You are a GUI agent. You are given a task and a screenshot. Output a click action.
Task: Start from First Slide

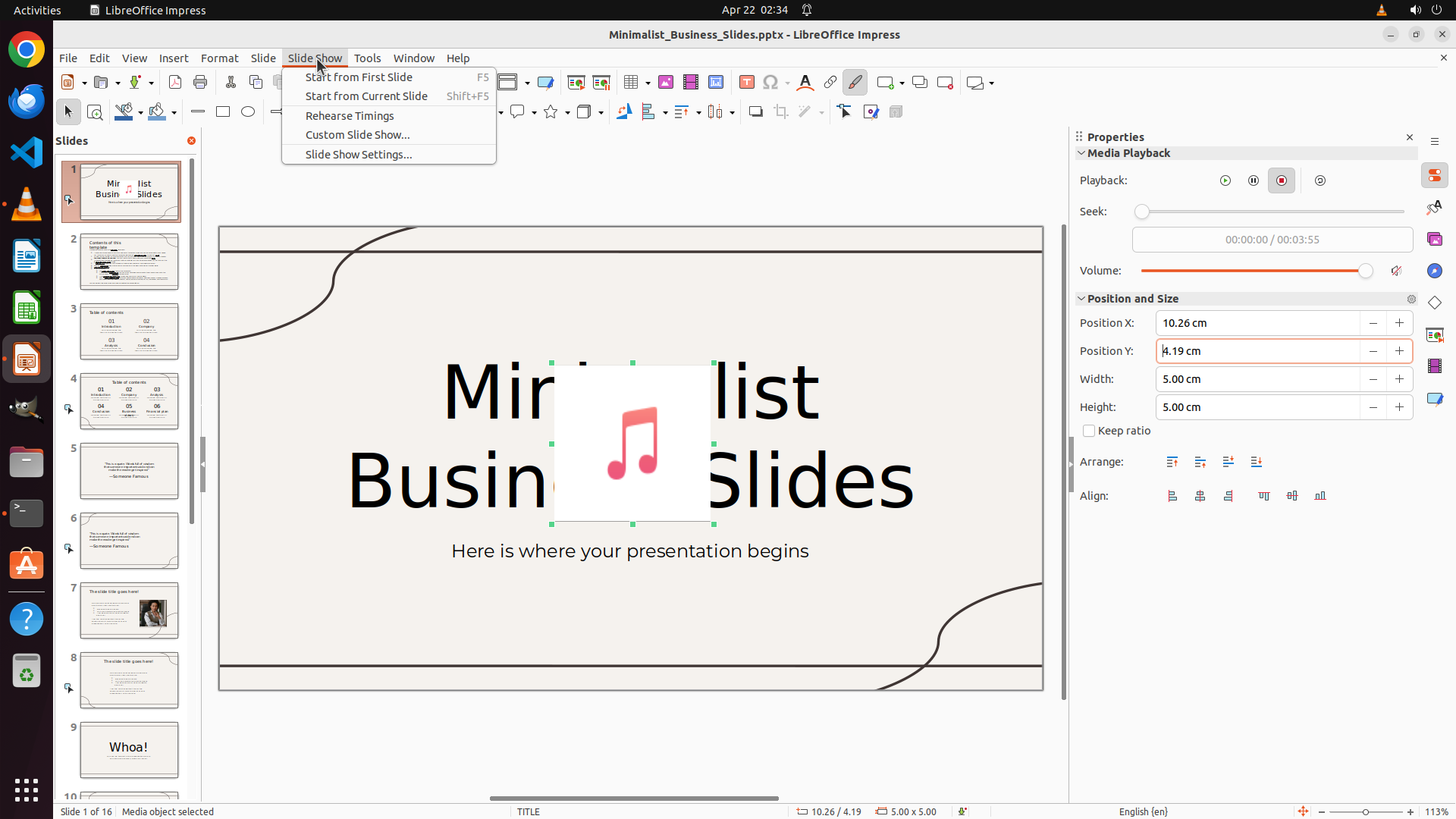pos(359,77)
